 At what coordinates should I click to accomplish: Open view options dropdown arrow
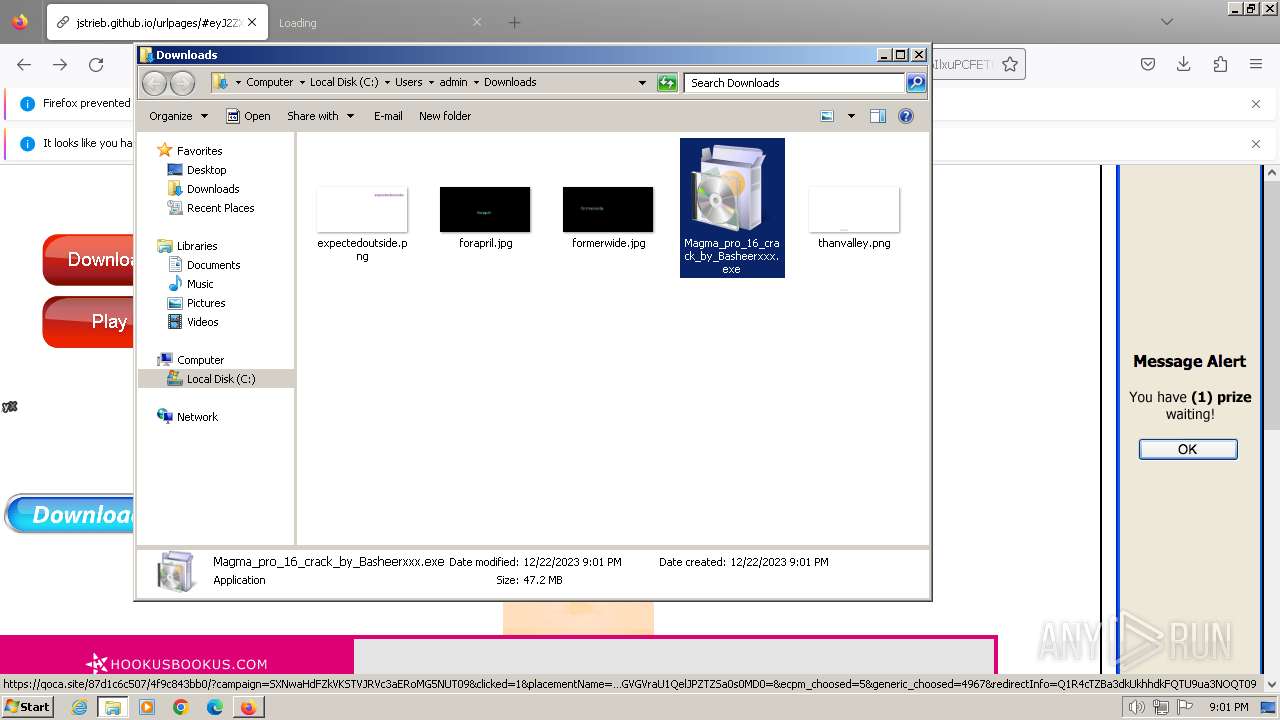pyautogui.click(x=851, y=116)
